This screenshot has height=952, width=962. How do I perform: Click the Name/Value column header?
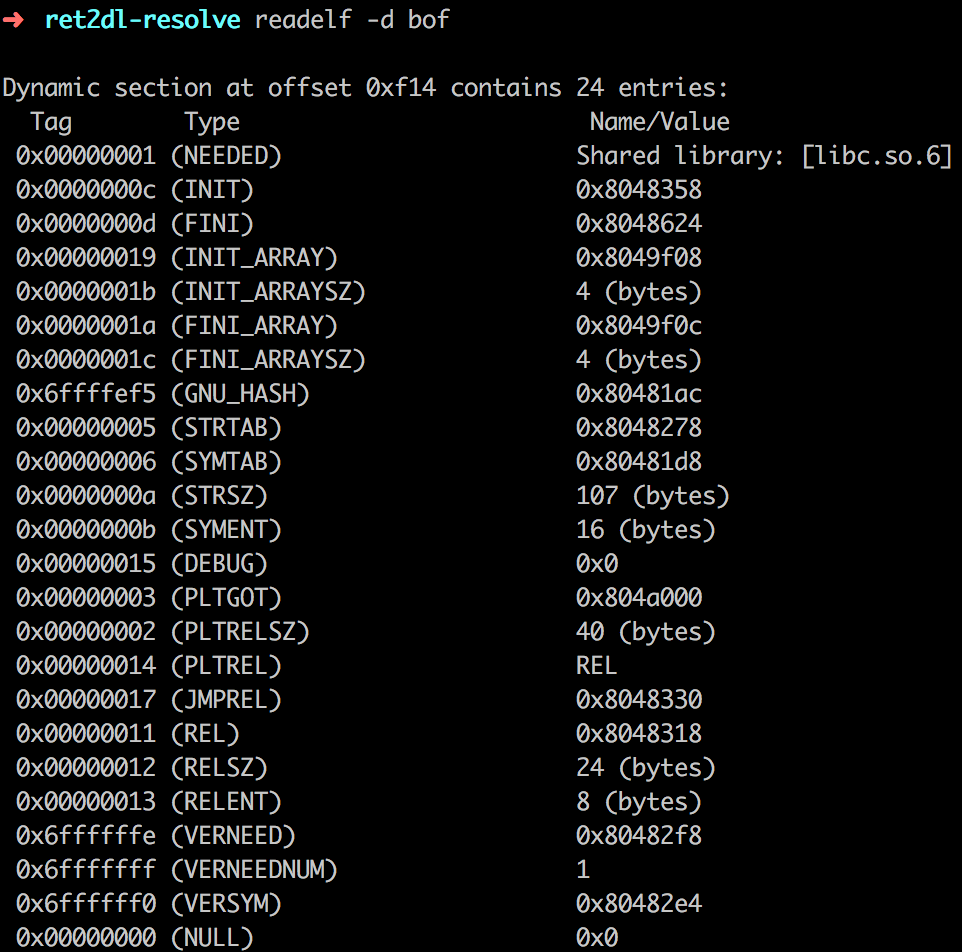tap(659, 122)
